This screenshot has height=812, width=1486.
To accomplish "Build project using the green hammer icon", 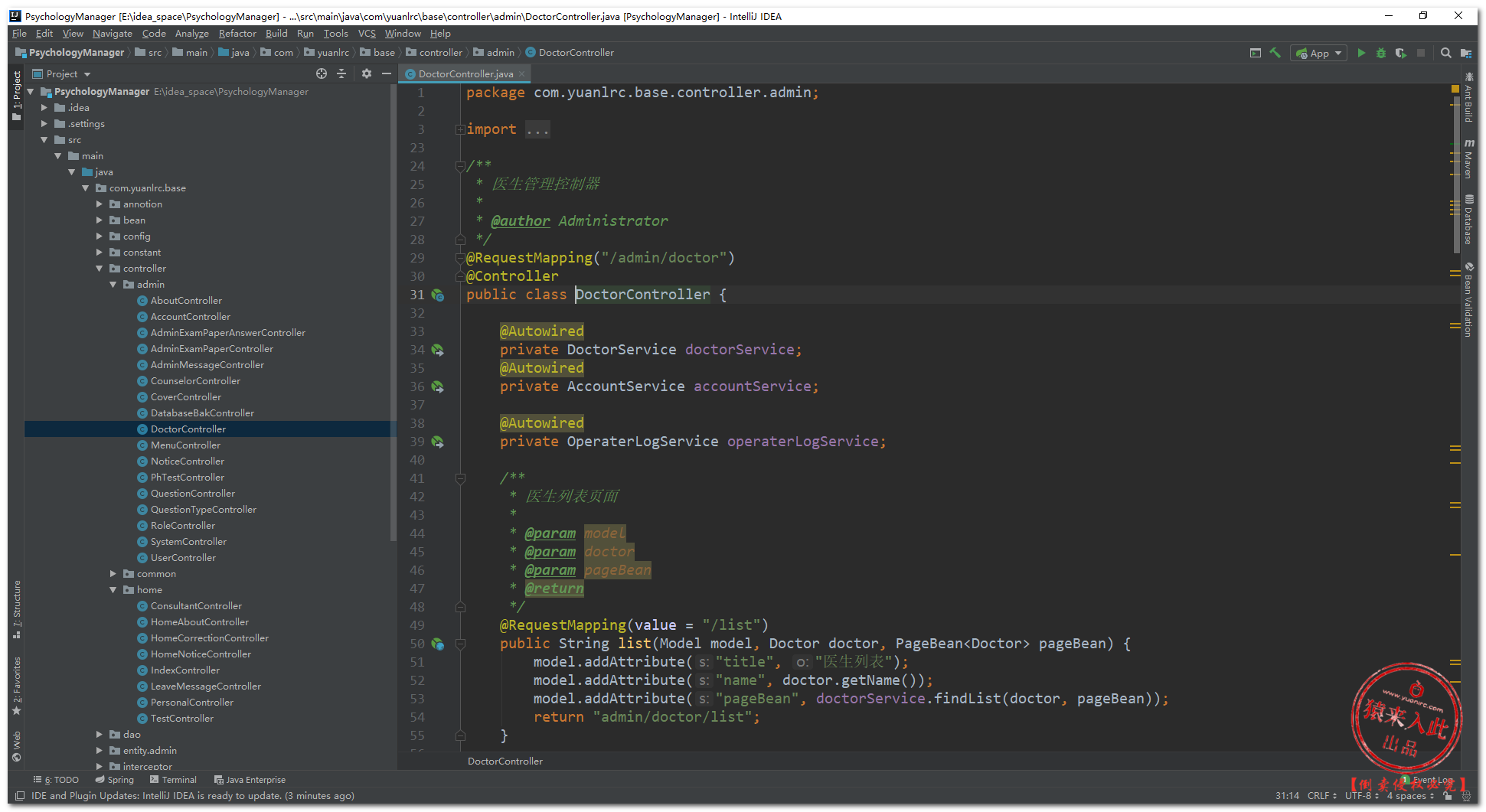I will point(1275,53).
